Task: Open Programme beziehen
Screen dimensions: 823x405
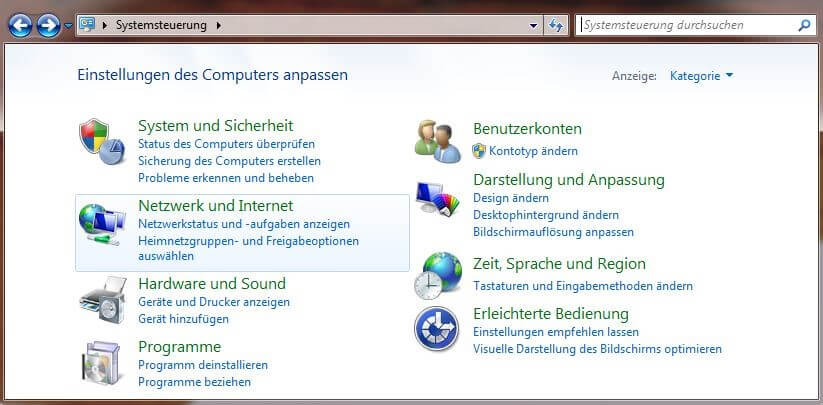Action: coord(194,382)
